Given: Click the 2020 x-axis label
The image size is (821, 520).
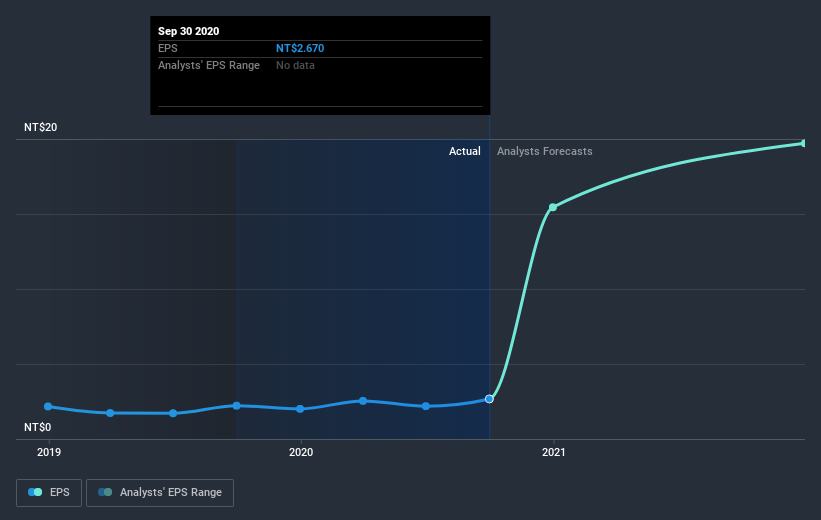Looking at the screenshot, I should click(x=301, y=452).
